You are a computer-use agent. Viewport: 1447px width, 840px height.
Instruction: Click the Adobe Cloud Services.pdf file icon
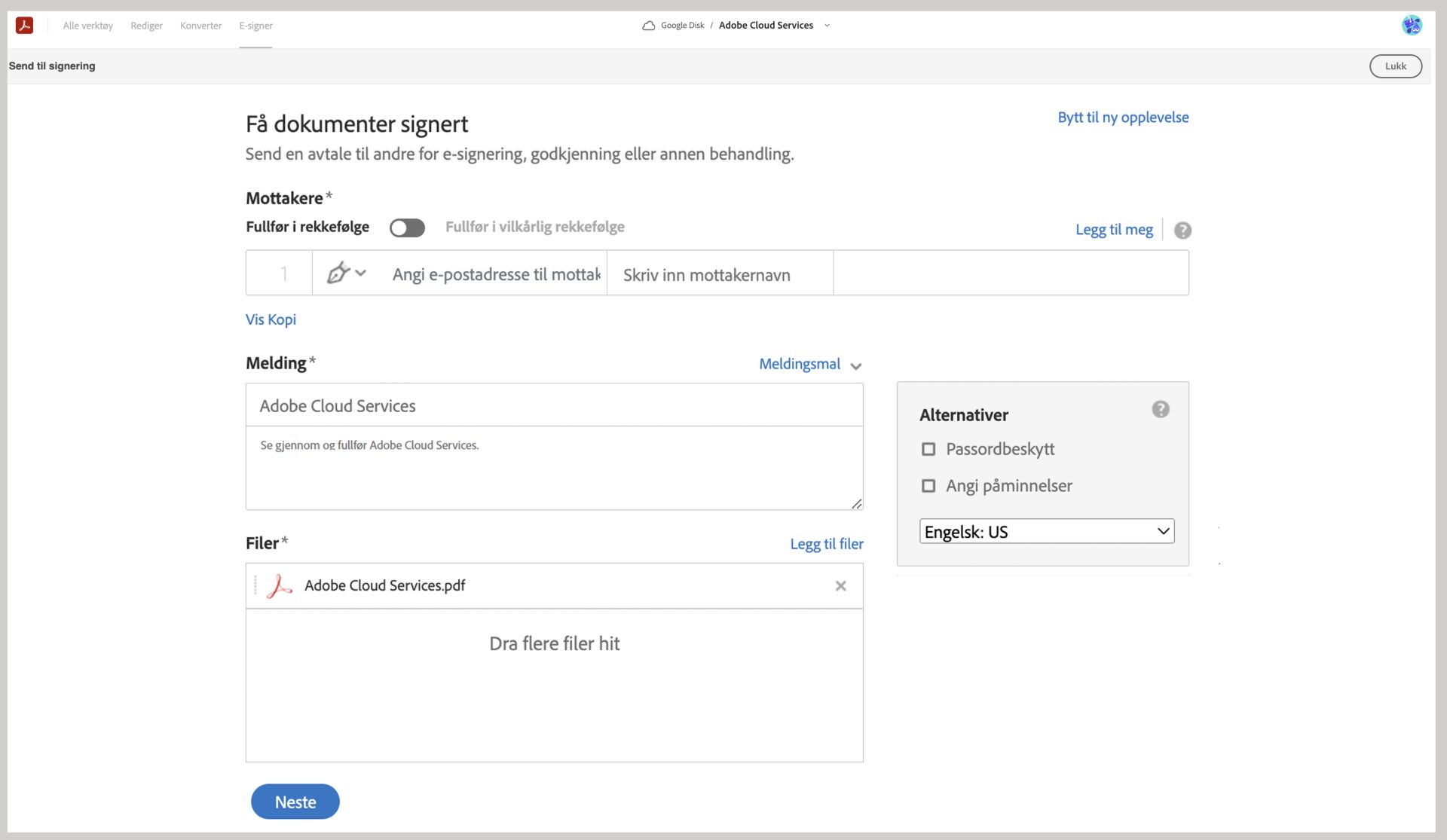(x=279, y=586)
